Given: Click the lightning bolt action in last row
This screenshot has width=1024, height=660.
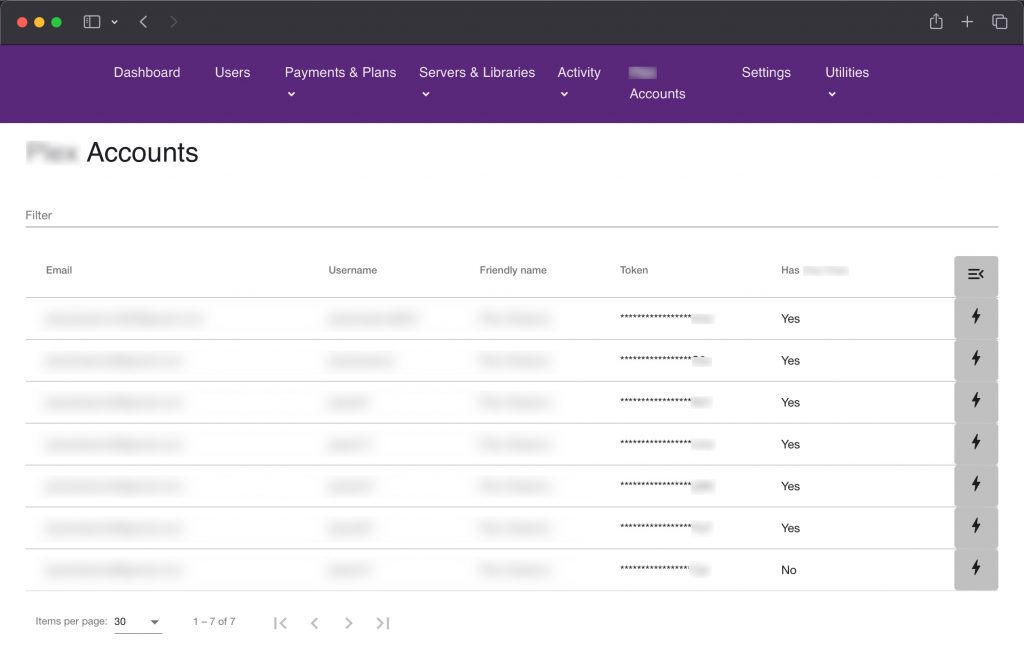Looking at the screenshot, I should pos(976,568).
